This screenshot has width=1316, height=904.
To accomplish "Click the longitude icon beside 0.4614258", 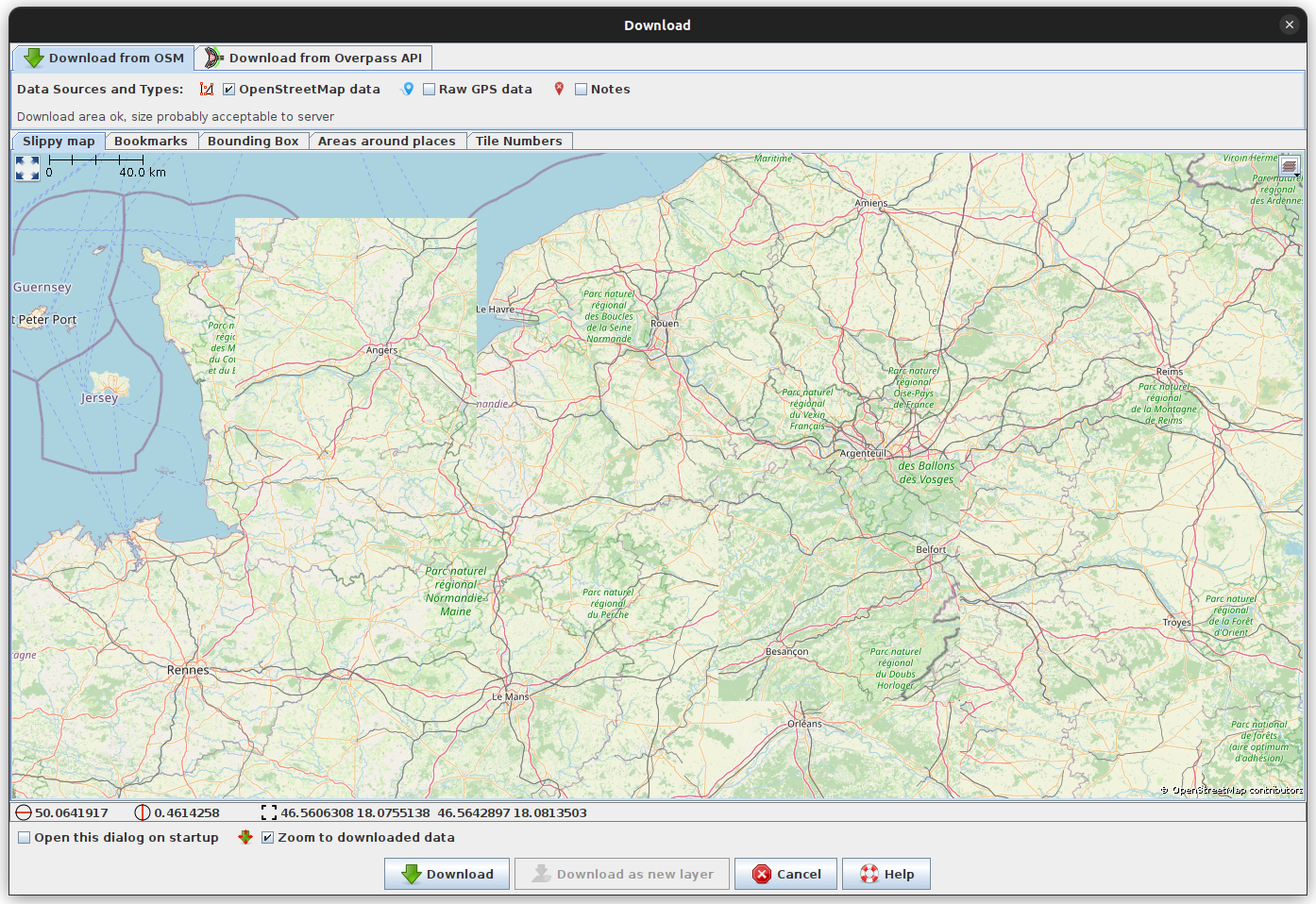I will point(143,812).
